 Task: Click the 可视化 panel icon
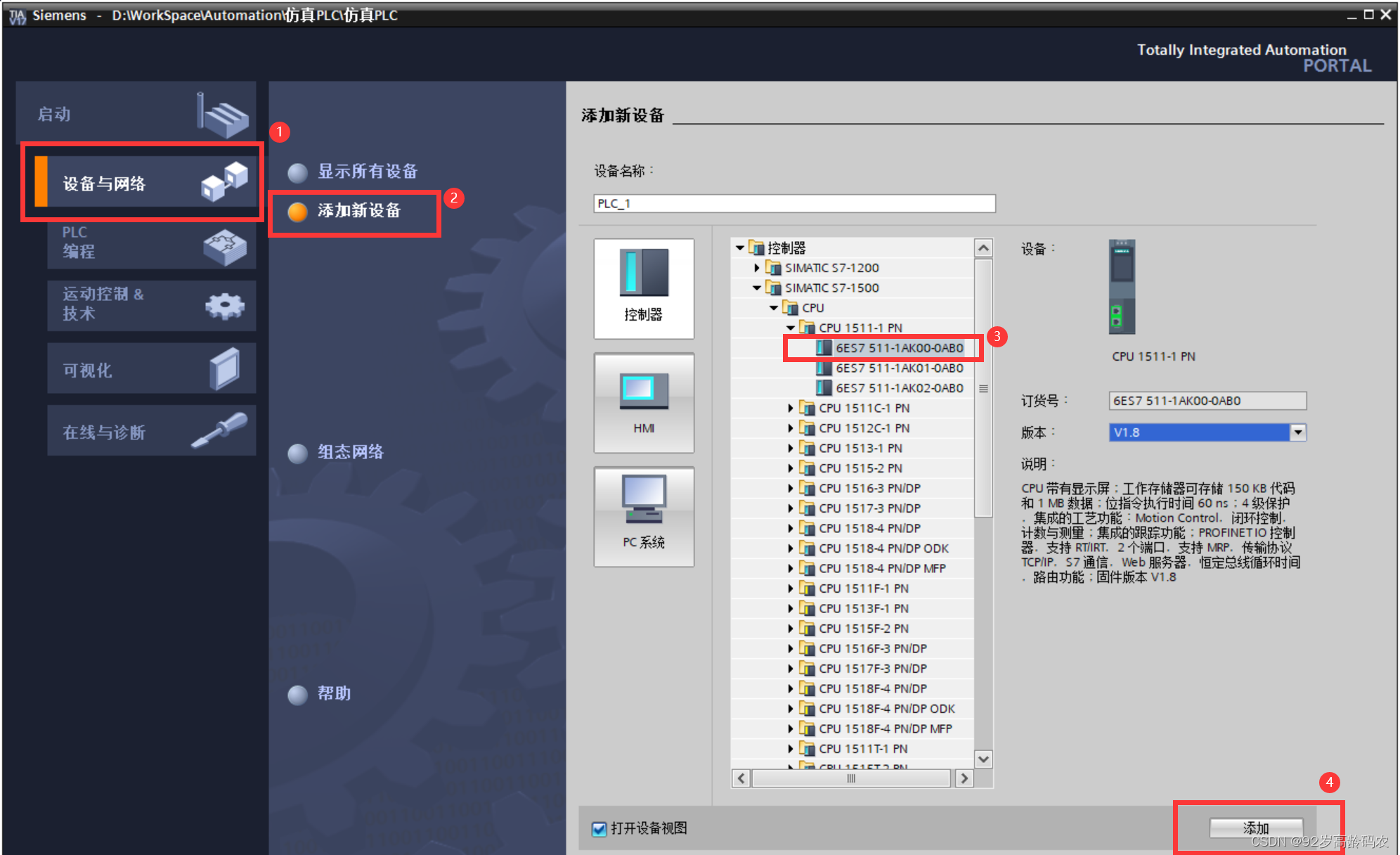click(225, 368)
